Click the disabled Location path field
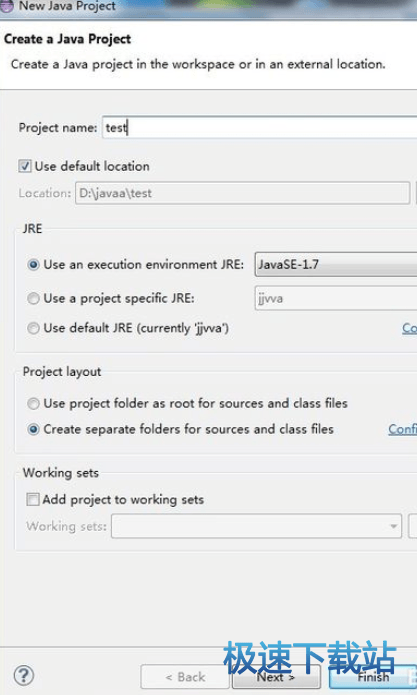Viewport: 417px width, 695px height. click(242, 193)
